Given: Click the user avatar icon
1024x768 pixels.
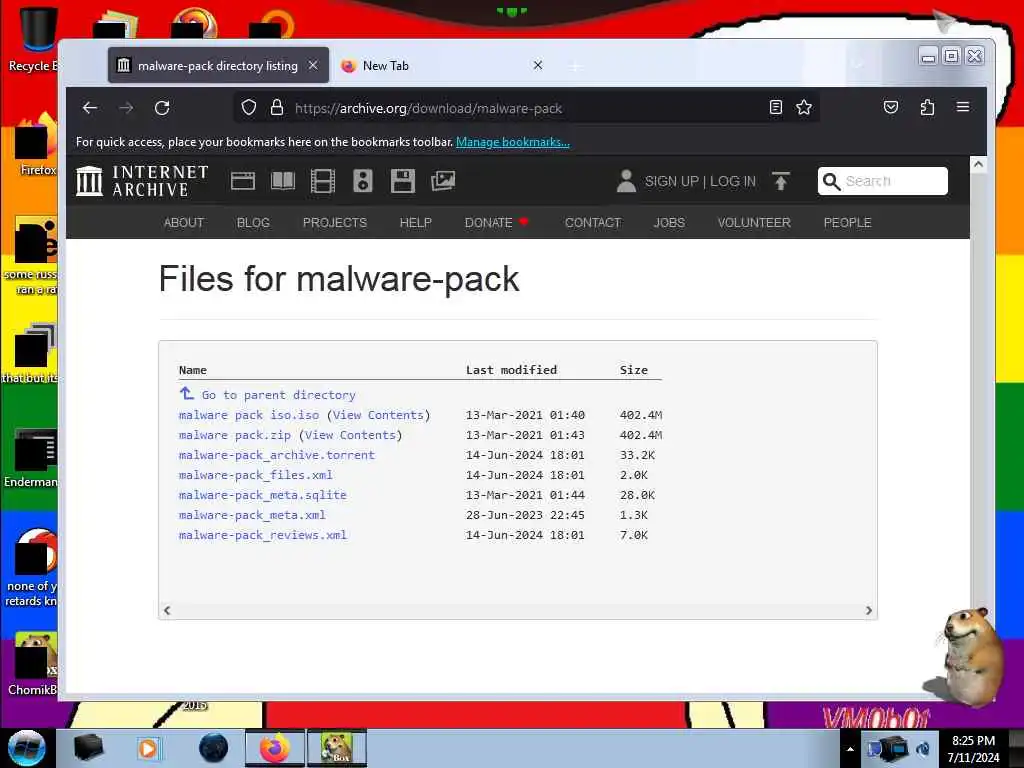Looking at the screenshot, I should pyautogui.click(x=626, y=181).
